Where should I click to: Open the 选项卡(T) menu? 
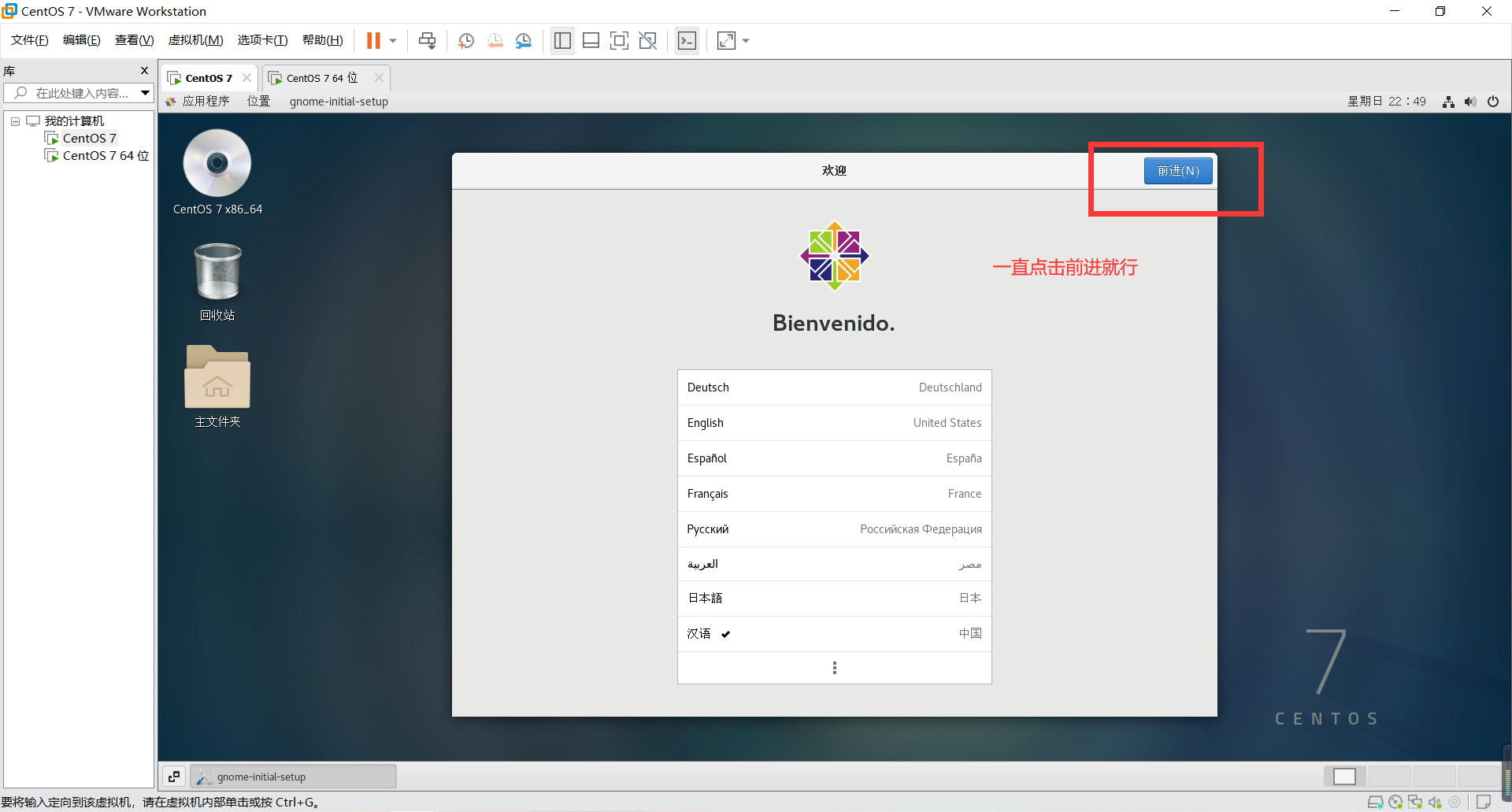click(x=263, y=40)
